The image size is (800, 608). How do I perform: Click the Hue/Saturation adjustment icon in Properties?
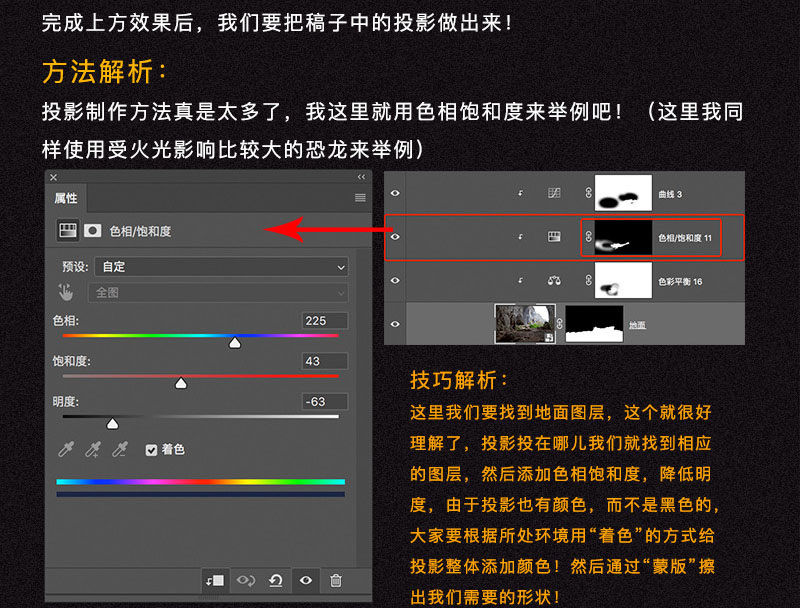(68, 230)
